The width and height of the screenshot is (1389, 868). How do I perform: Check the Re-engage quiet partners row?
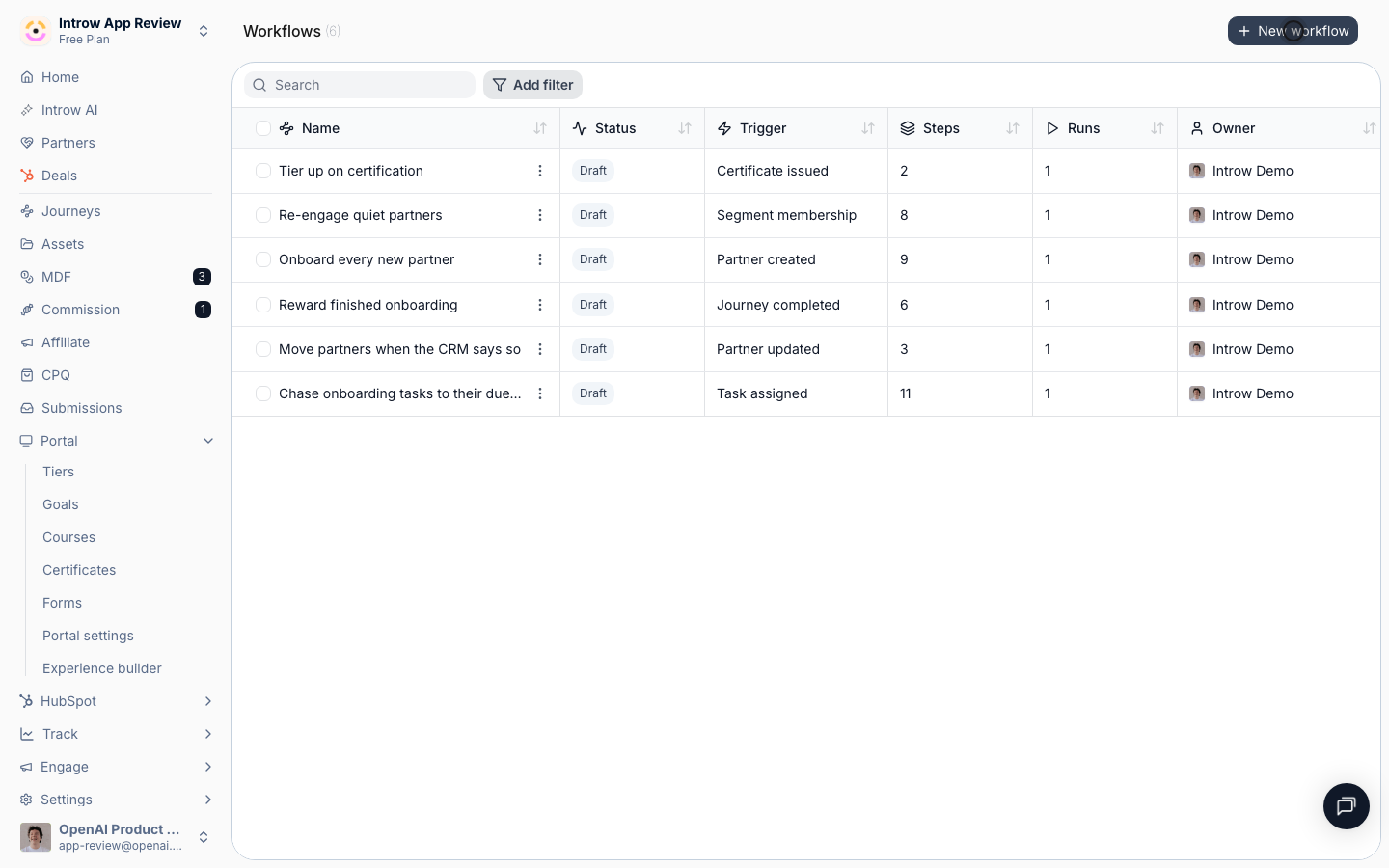point(263,215)
